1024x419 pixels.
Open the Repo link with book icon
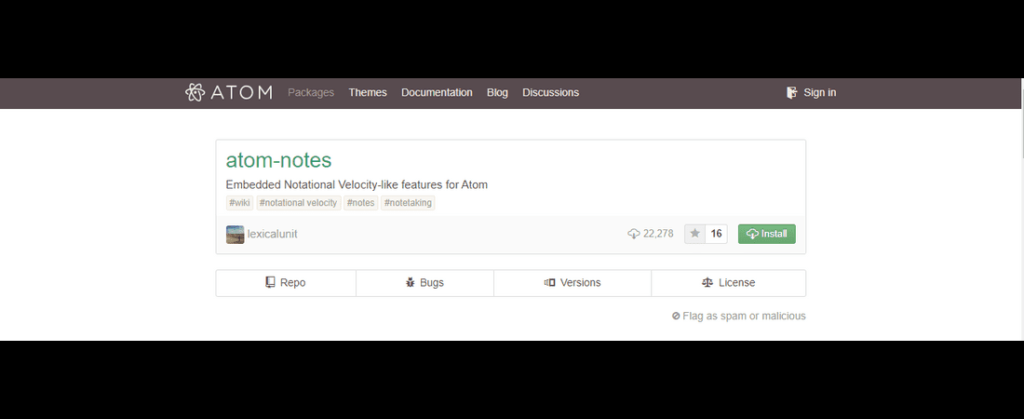286,283
